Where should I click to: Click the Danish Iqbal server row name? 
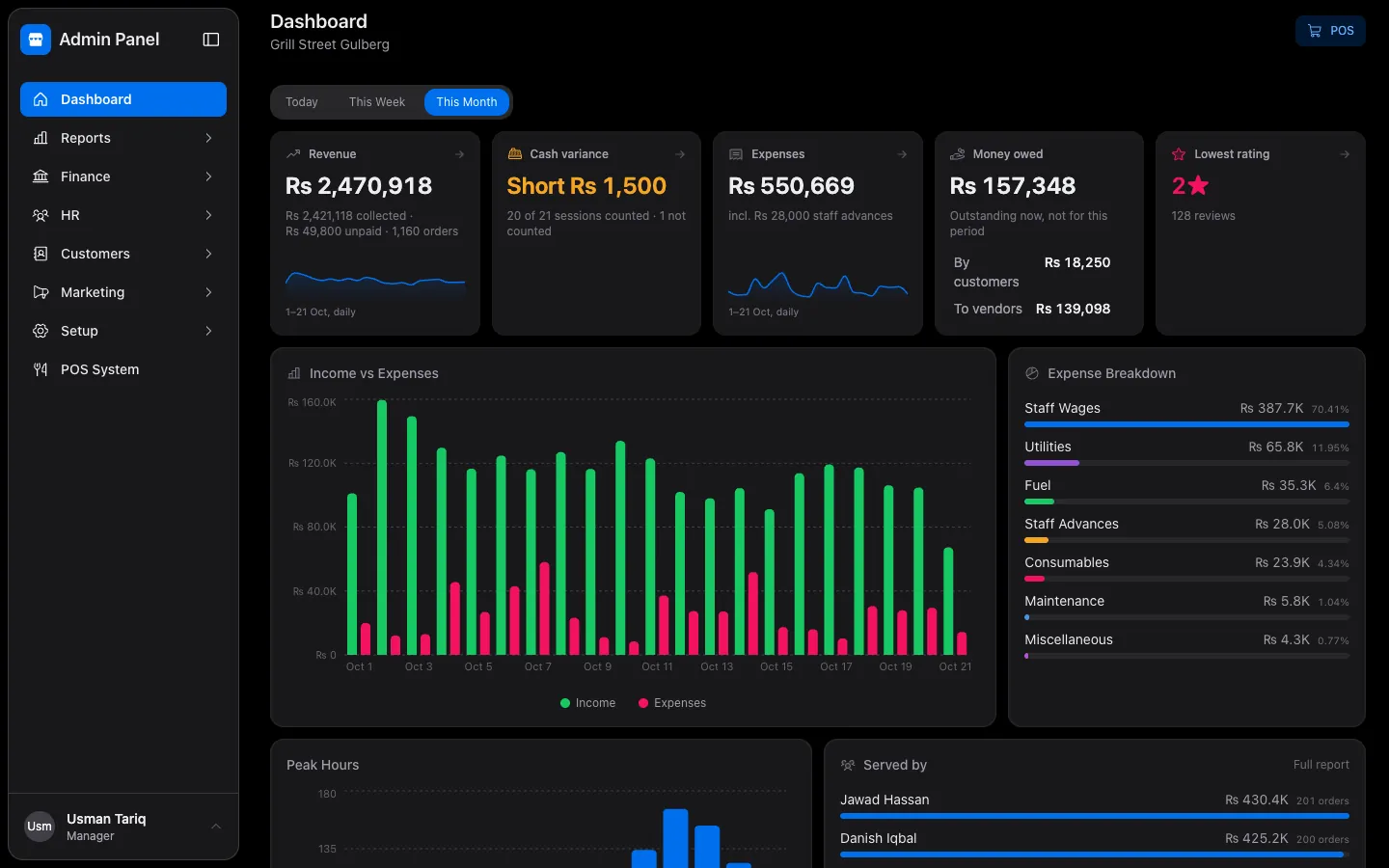click(879, 838)
